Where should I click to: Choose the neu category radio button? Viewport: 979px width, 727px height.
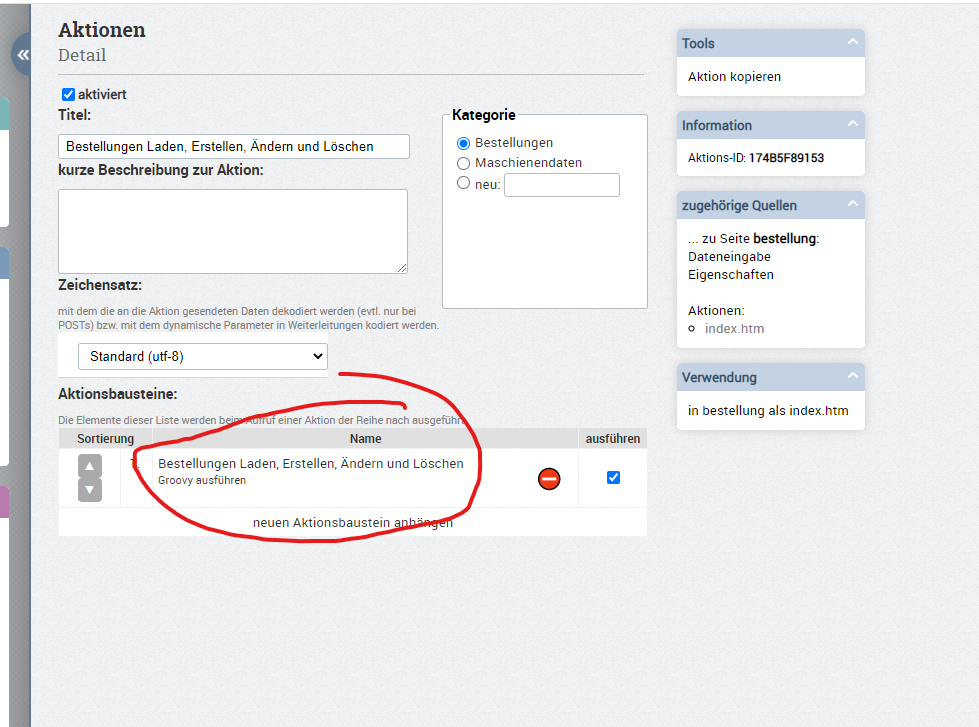click(463, 183)
